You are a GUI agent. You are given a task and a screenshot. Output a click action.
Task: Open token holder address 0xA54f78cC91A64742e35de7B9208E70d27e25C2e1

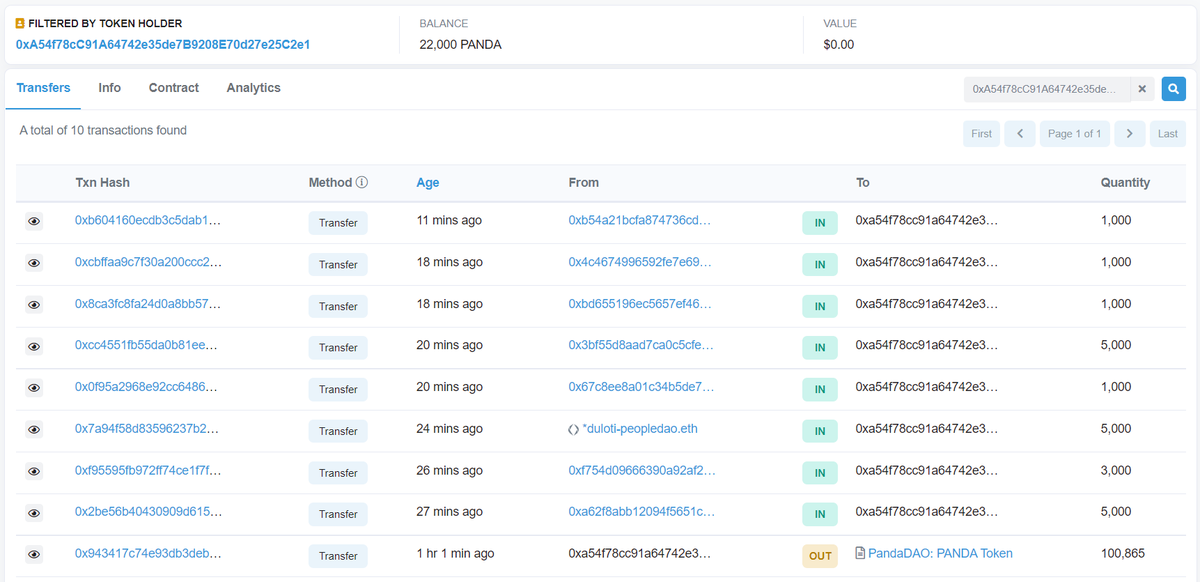(163, 44)
